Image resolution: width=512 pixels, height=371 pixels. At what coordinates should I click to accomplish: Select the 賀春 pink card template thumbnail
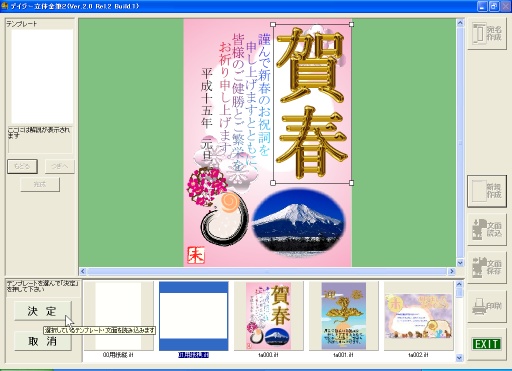point(268,316)
